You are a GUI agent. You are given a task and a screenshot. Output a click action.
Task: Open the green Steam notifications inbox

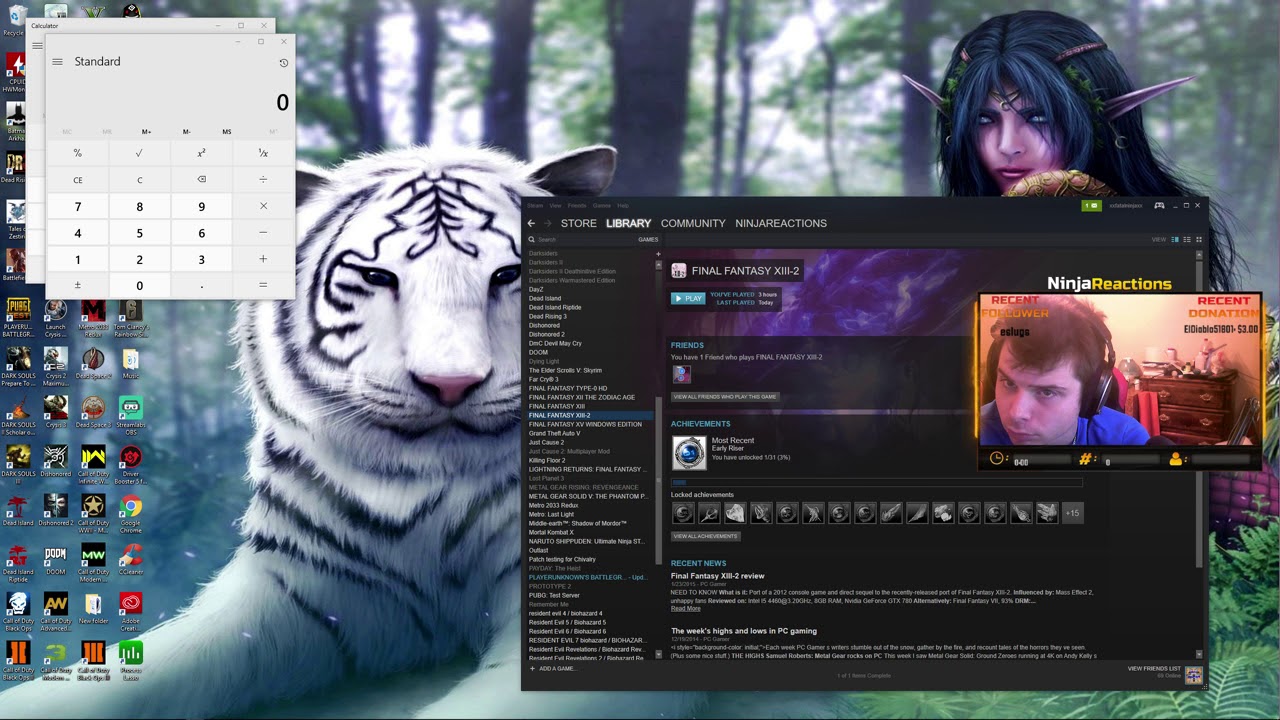coord(1091,205)
